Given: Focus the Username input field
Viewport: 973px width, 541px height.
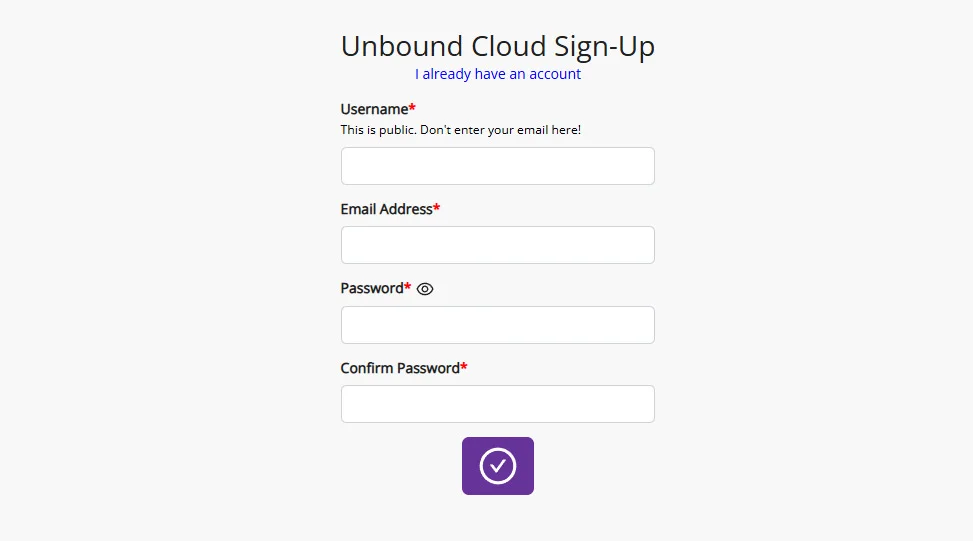Looking at the screenshot, I should (x=498, y=166).
